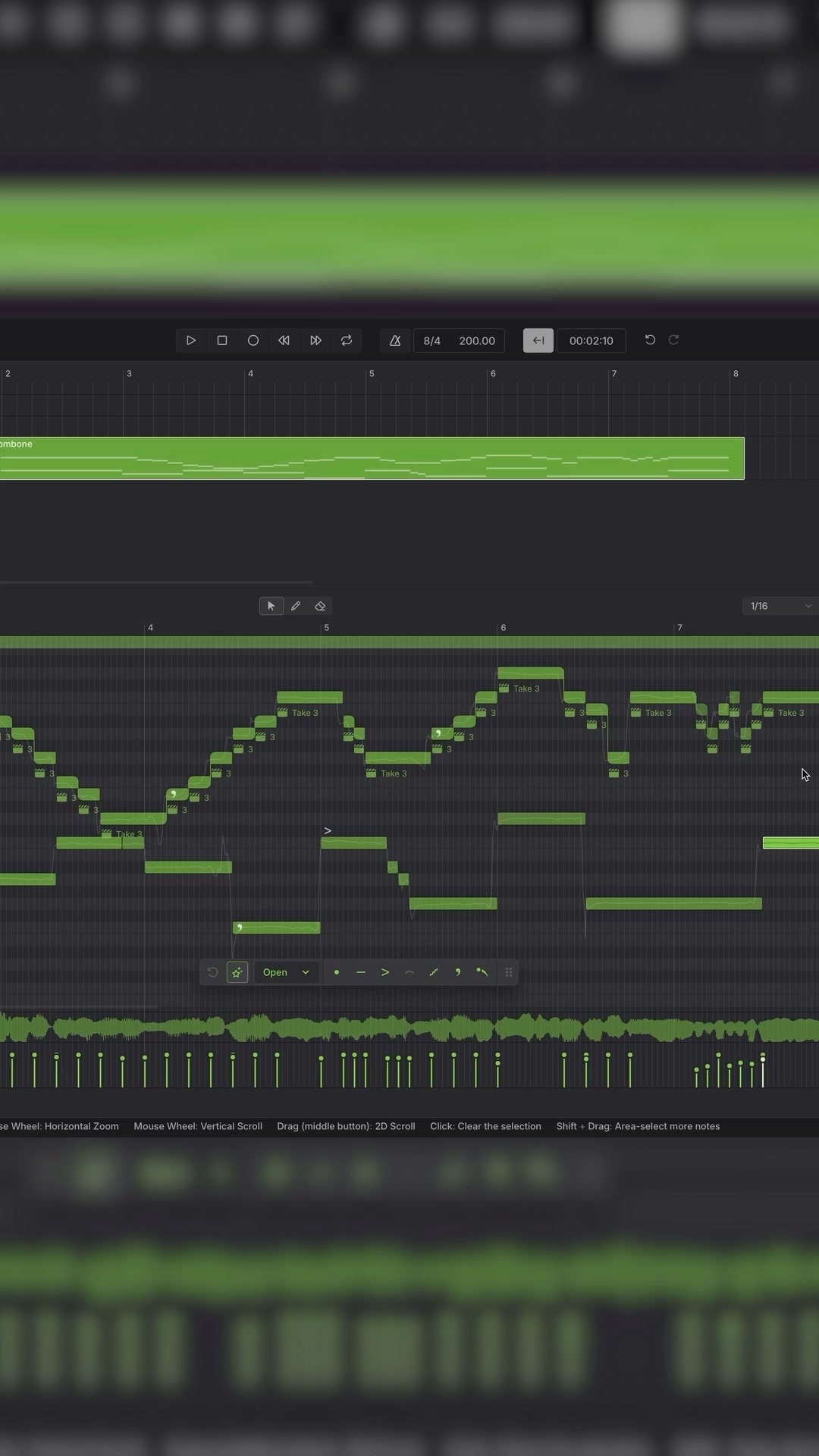Apply accent articulation from the toolbar
The image size is (819, 1456).
pyautogui.click(x=385, y=972)
